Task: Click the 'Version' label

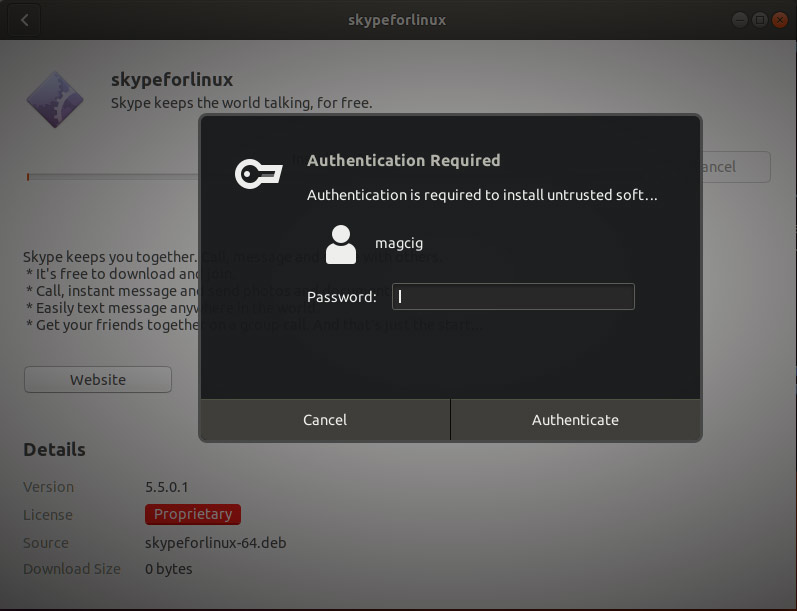Action: [49, 487]
